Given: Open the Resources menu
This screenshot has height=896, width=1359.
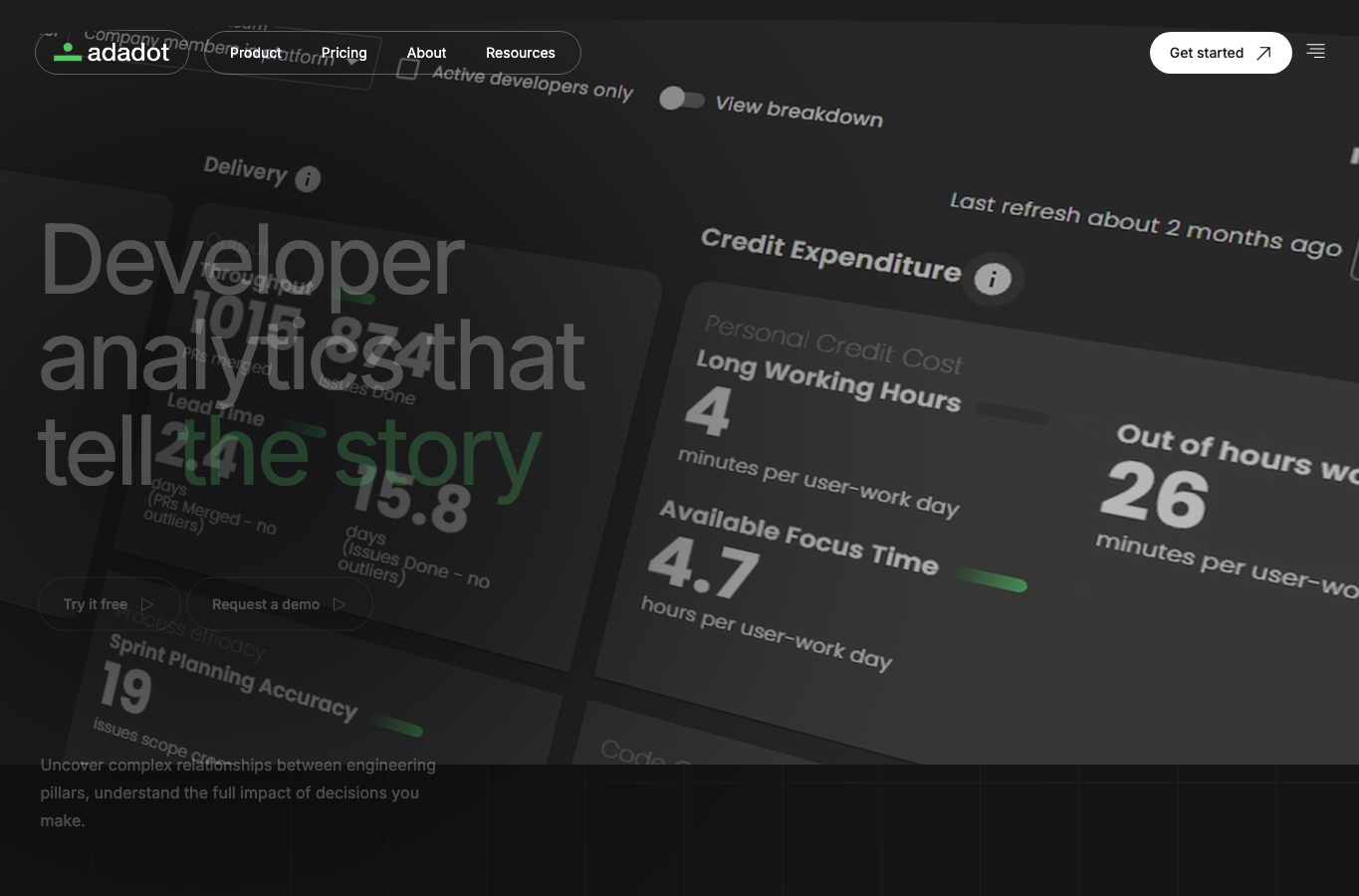Looking at the screenshot, I should click(x=521, y=53).
